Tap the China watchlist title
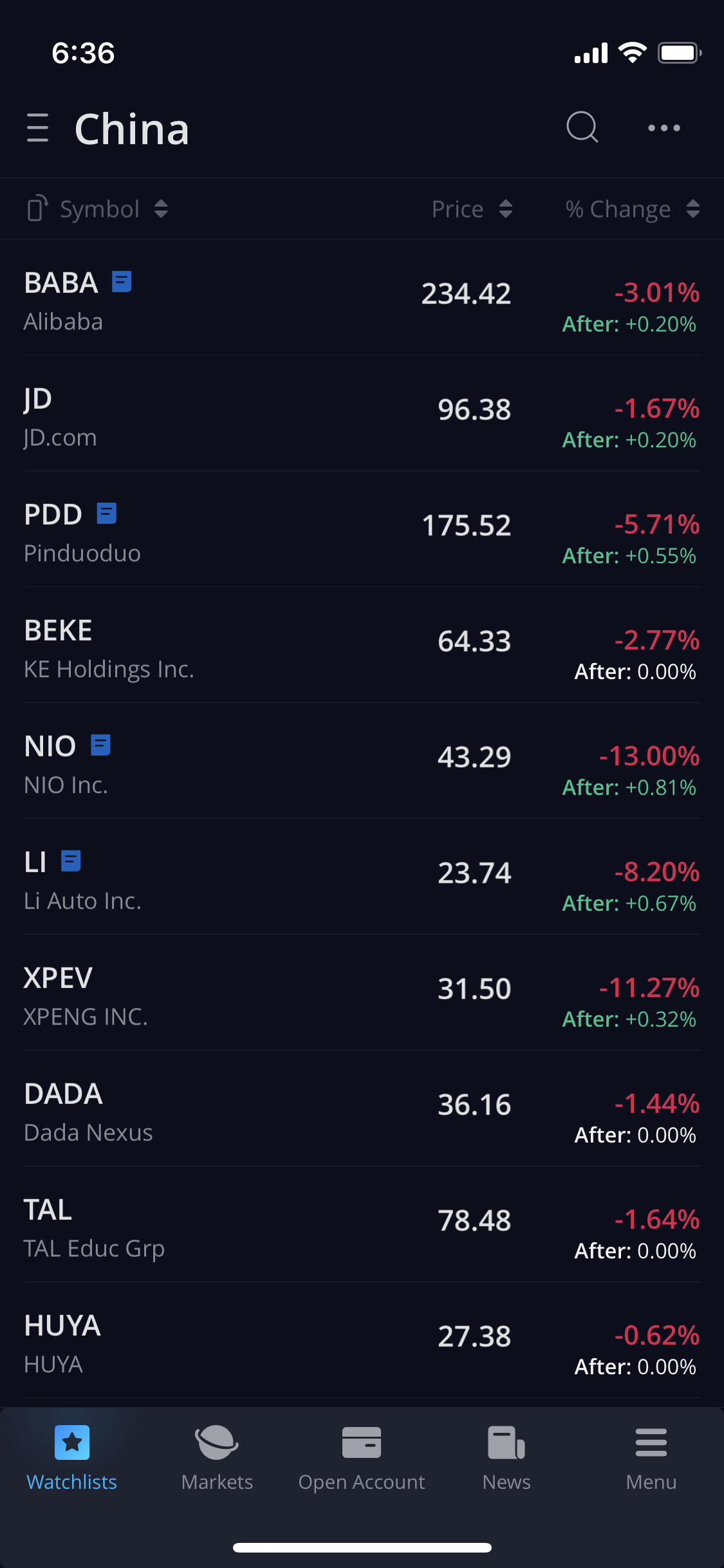The image size is (724, 1568). point(132,129)
